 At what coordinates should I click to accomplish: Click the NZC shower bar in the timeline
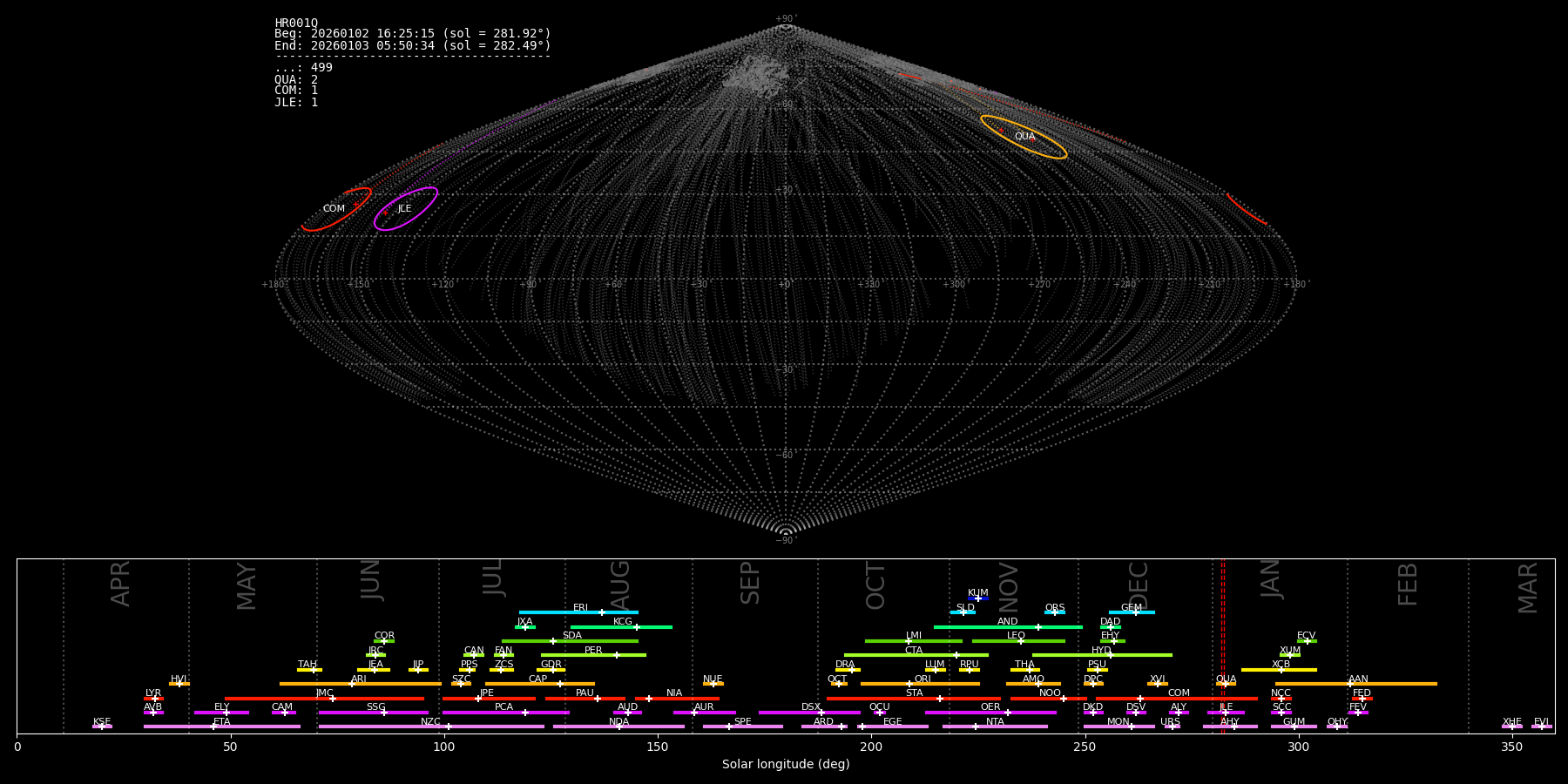click(431, 727)
